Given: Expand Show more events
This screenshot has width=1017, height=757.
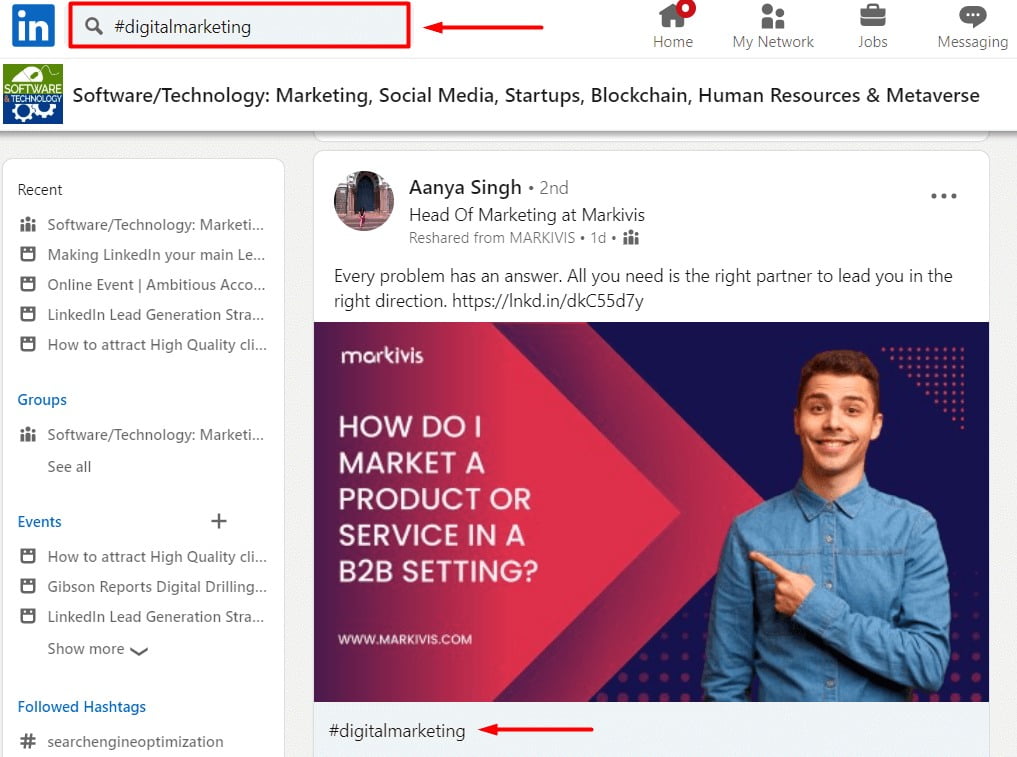Looking at the screenshot, I should click(98, 649).
